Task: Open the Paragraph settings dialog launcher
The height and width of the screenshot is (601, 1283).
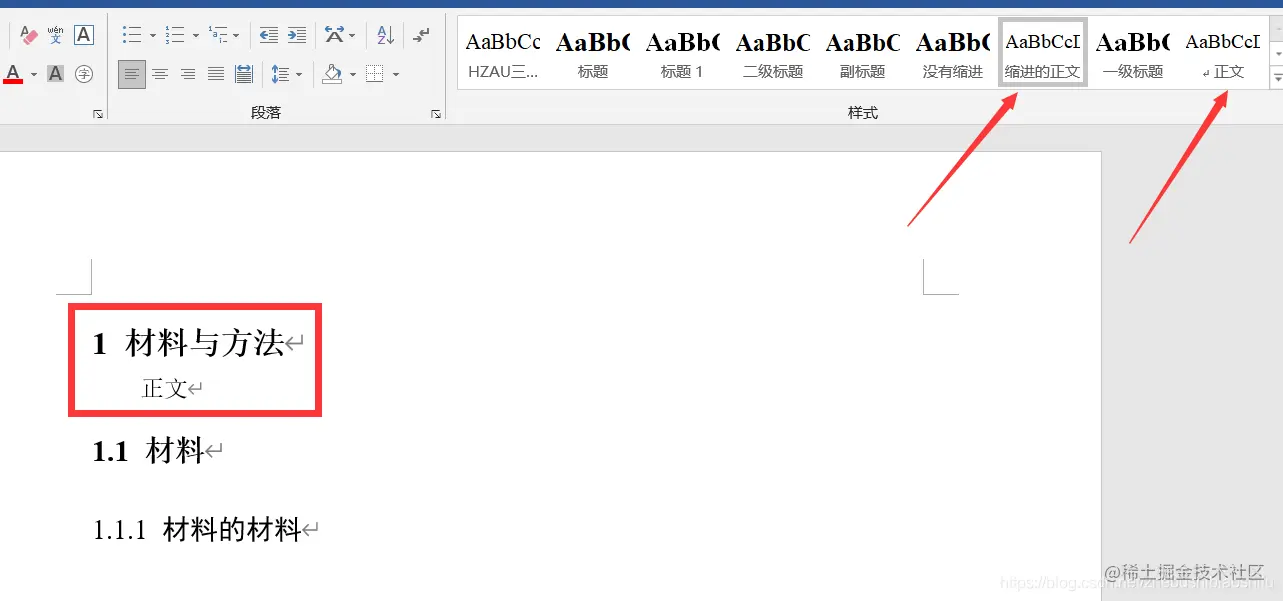Action: (436, 114)
